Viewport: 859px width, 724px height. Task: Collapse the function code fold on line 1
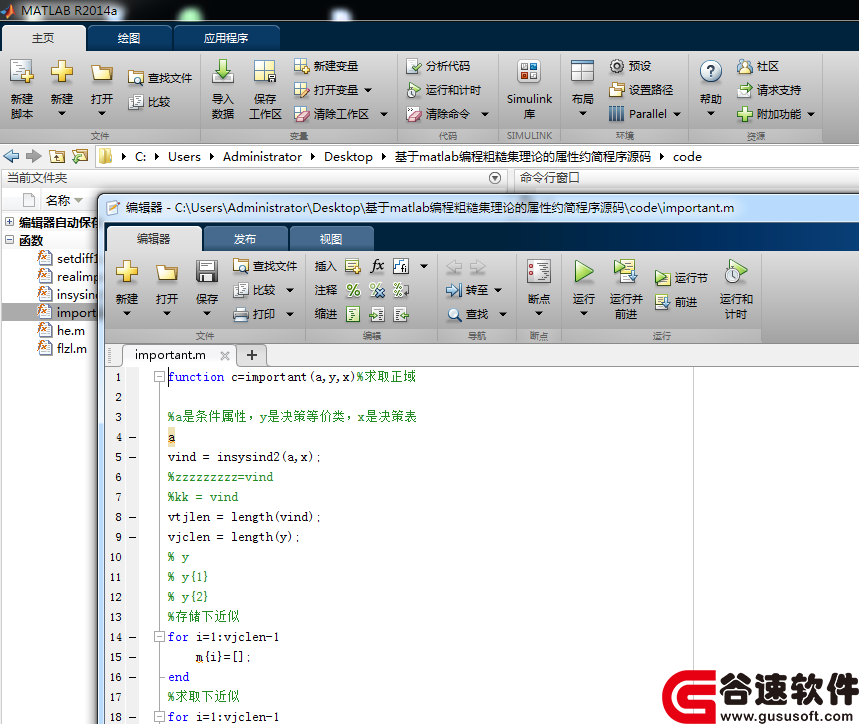[159, 377]
